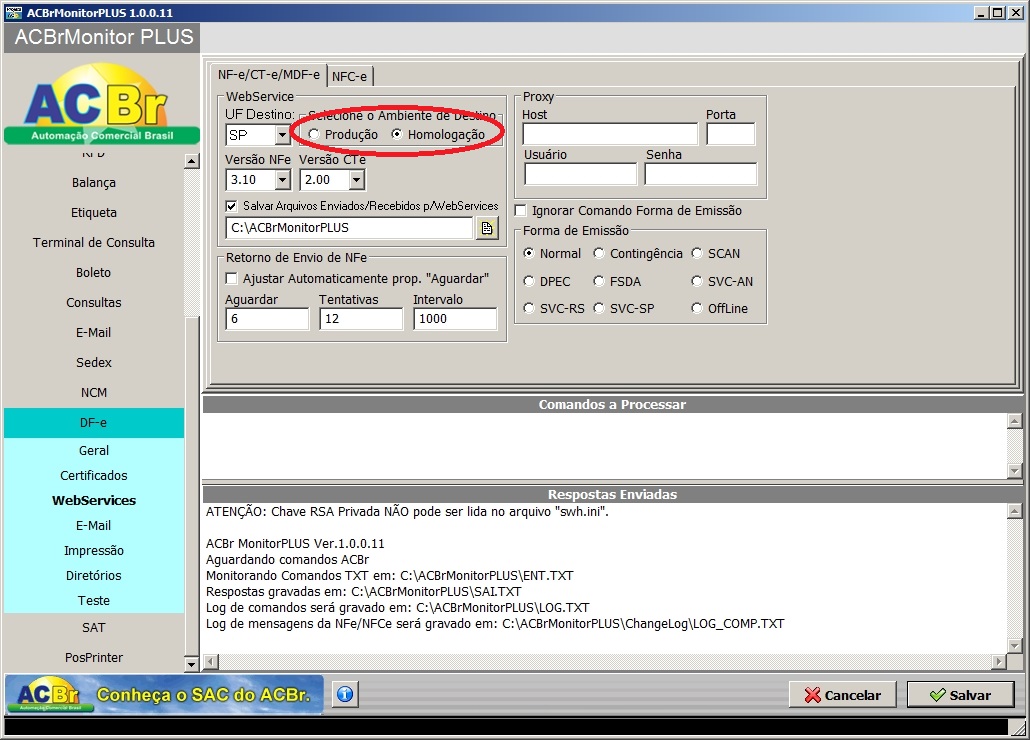Click the Intervalo value field

[455, 318]
